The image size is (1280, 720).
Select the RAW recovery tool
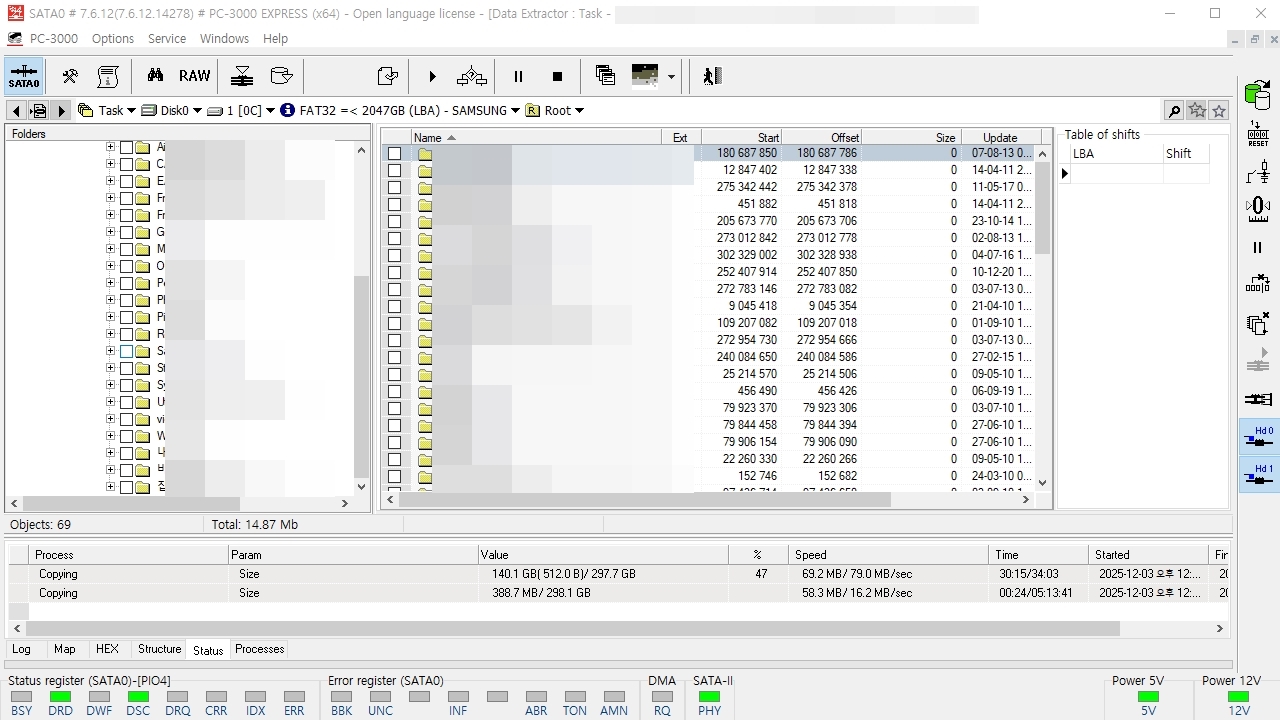(195, 76)
